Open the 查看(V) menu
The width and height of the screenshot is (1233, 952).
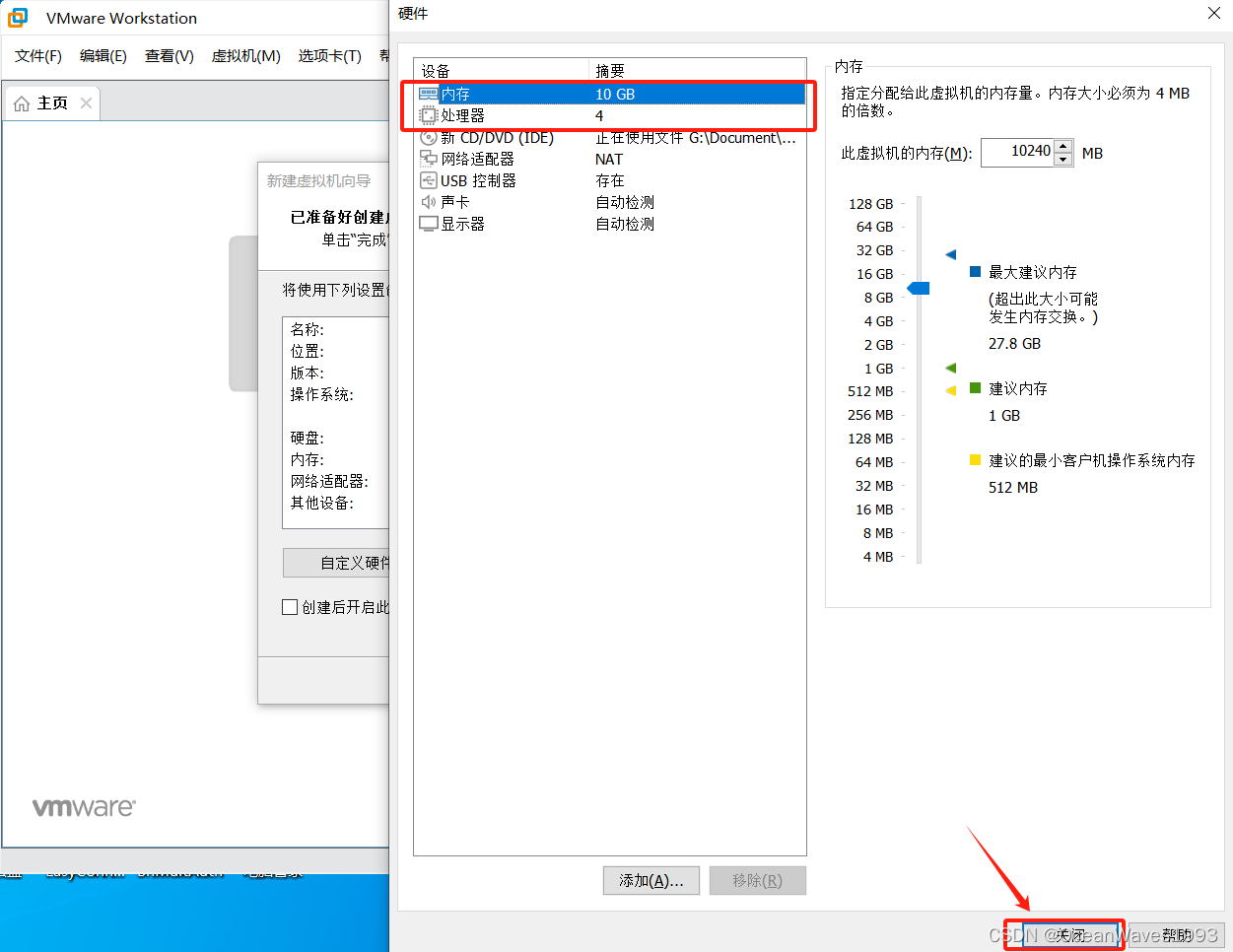pos(170,56)
